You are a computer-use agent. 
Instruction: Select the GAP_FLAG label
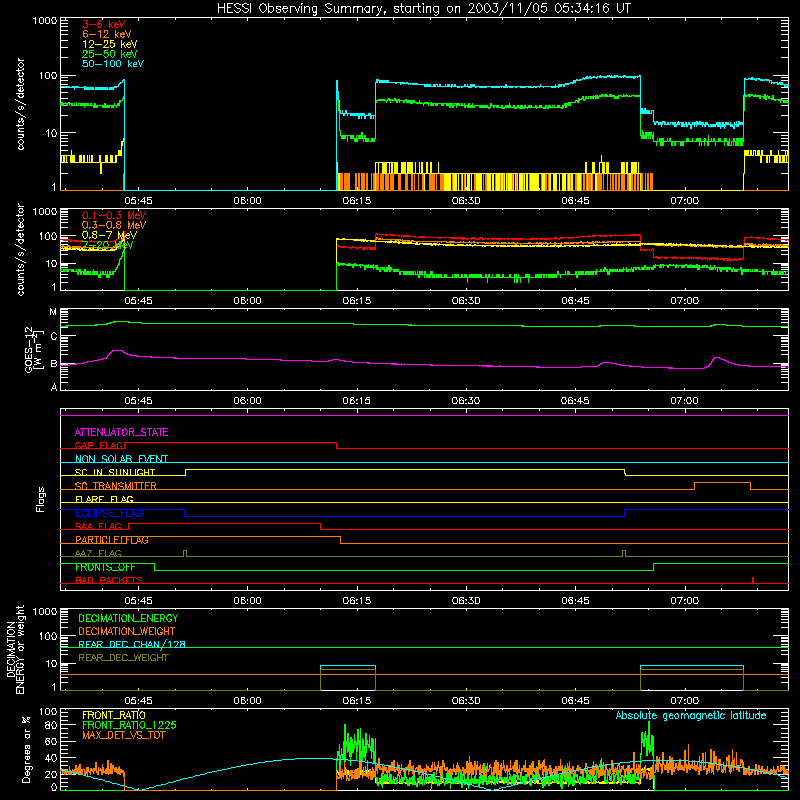click(x=99, y=445)
